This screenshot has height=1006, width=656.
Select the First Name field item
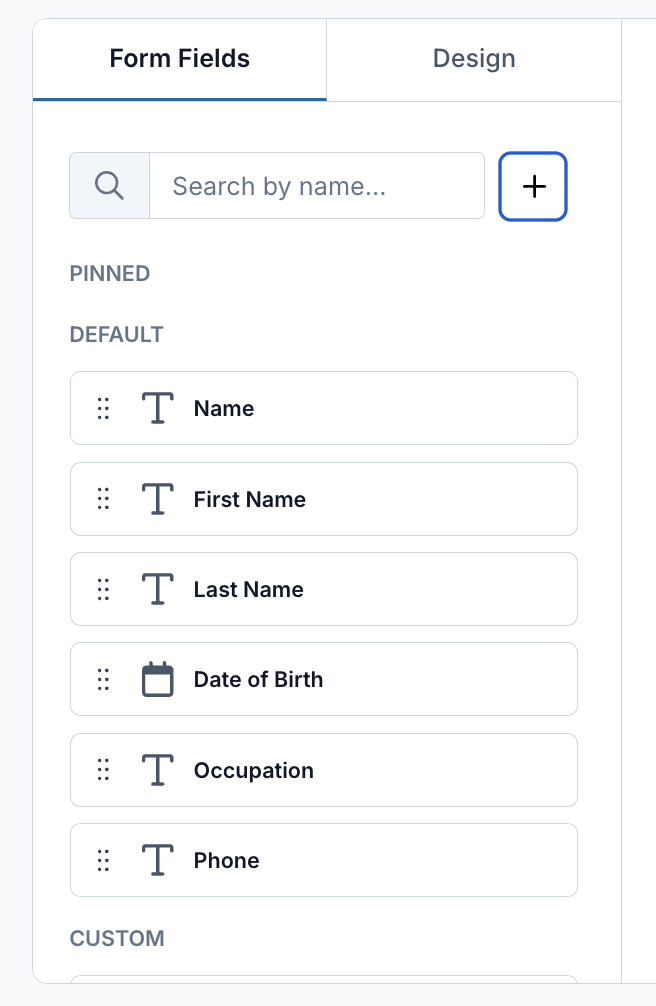pyautogui.click(x=324, y=499)
